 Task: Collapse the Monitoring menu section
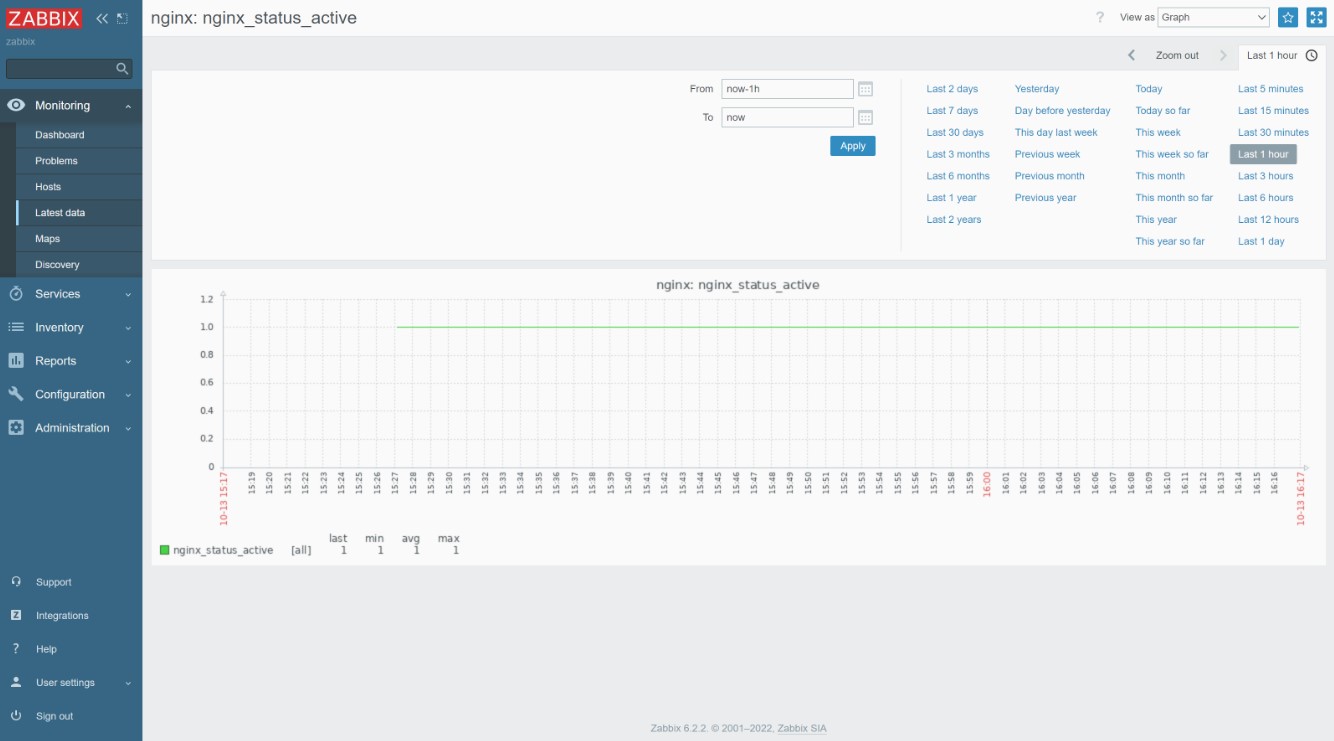coord(128,106)
